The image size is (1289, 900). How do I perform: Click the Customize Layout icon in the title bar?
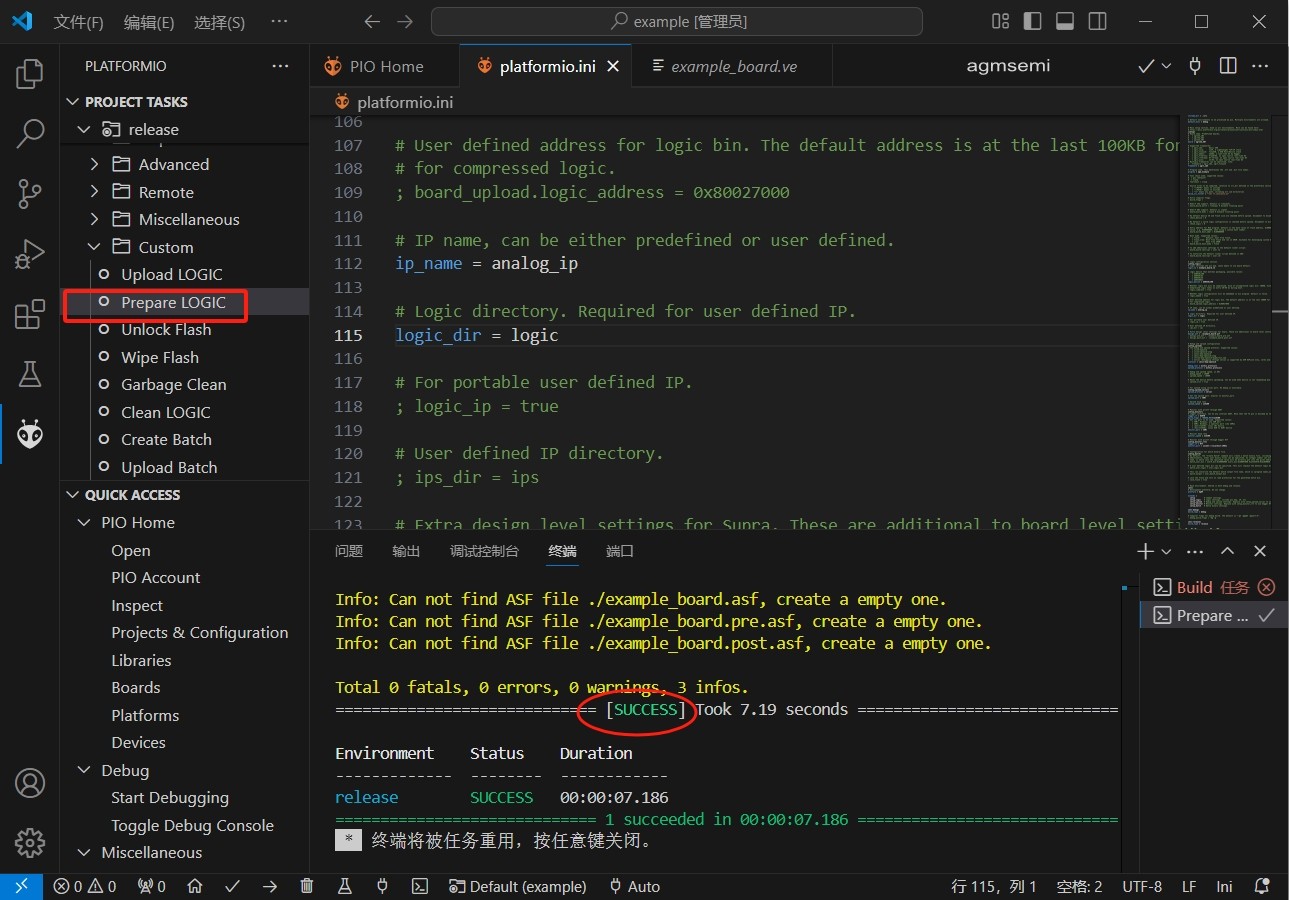click(1000, 21)
